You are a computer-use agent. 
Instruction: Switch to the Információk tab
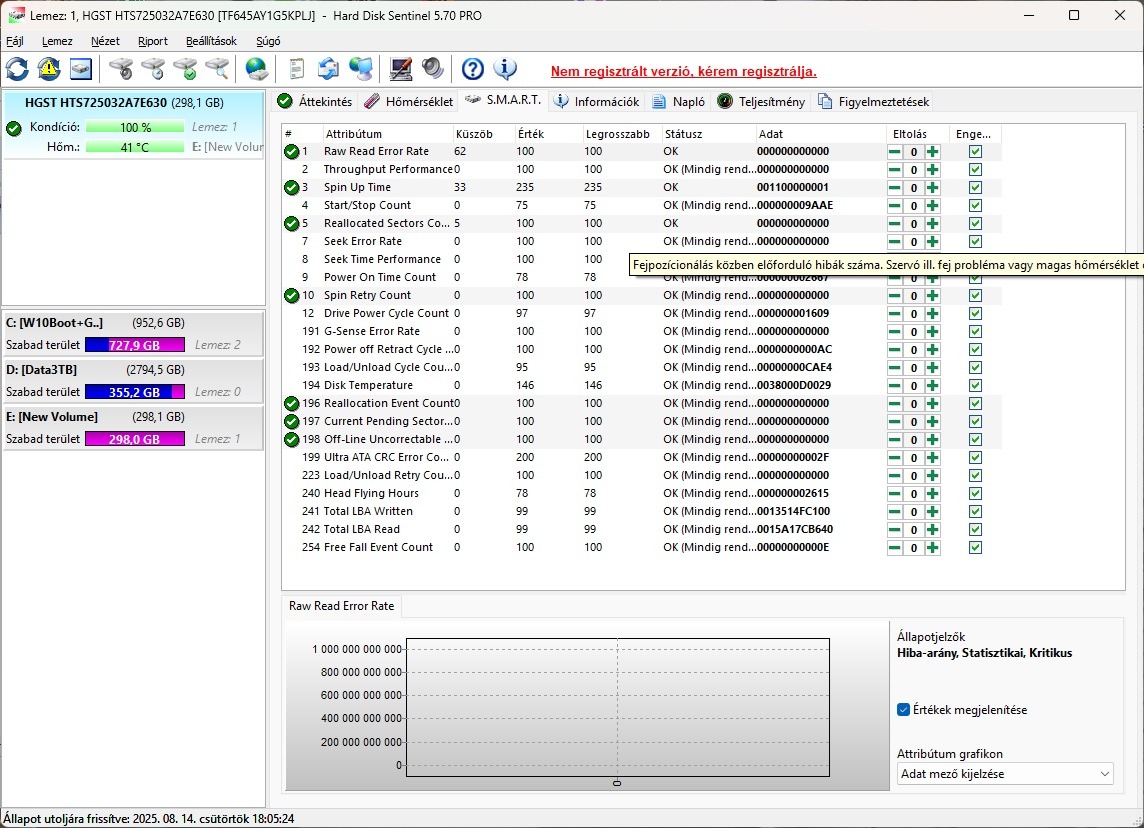pos(596,101)
